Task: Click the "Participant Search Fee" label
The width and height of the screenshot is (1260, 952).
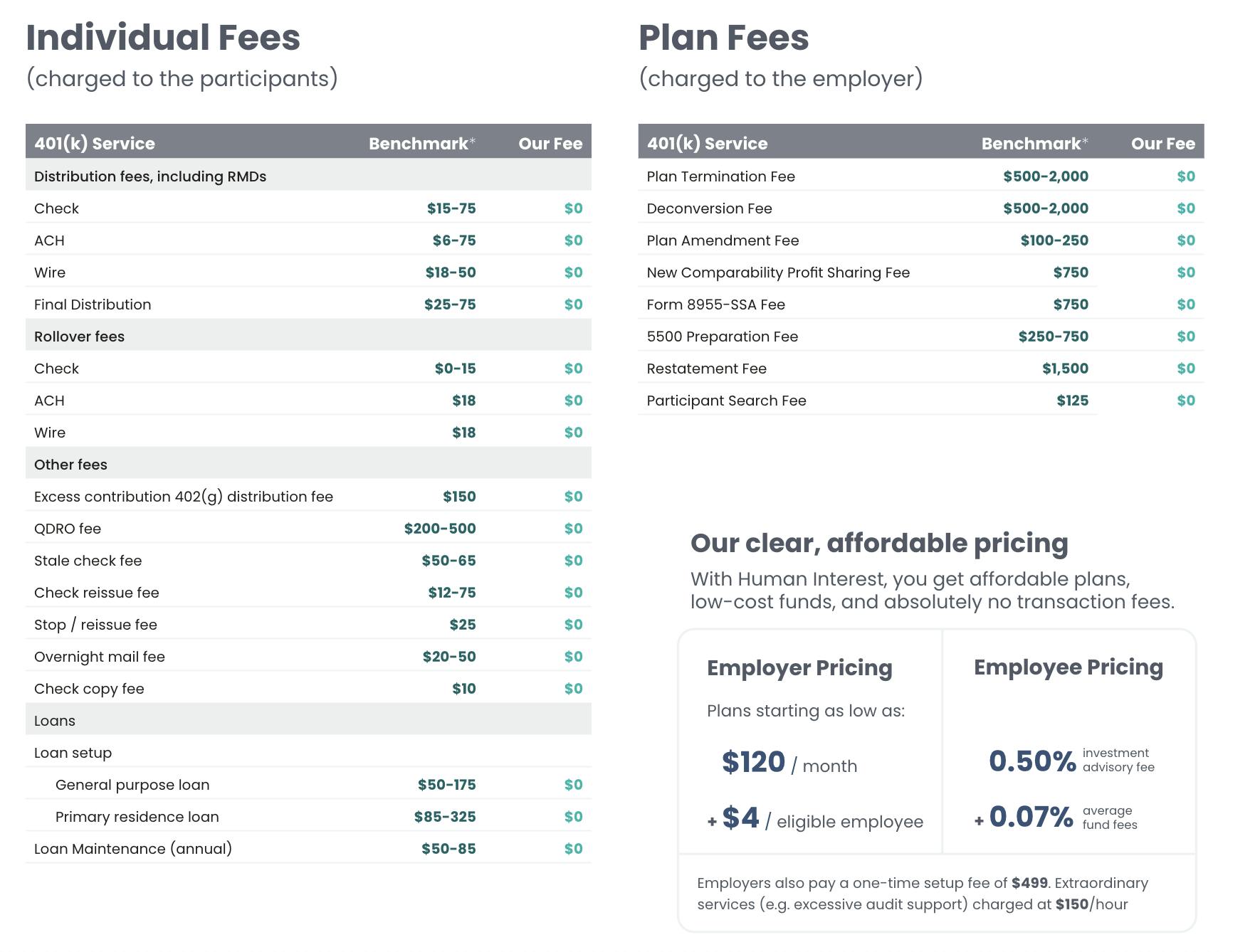Action: pyautogui.click(x=726, y=401)
